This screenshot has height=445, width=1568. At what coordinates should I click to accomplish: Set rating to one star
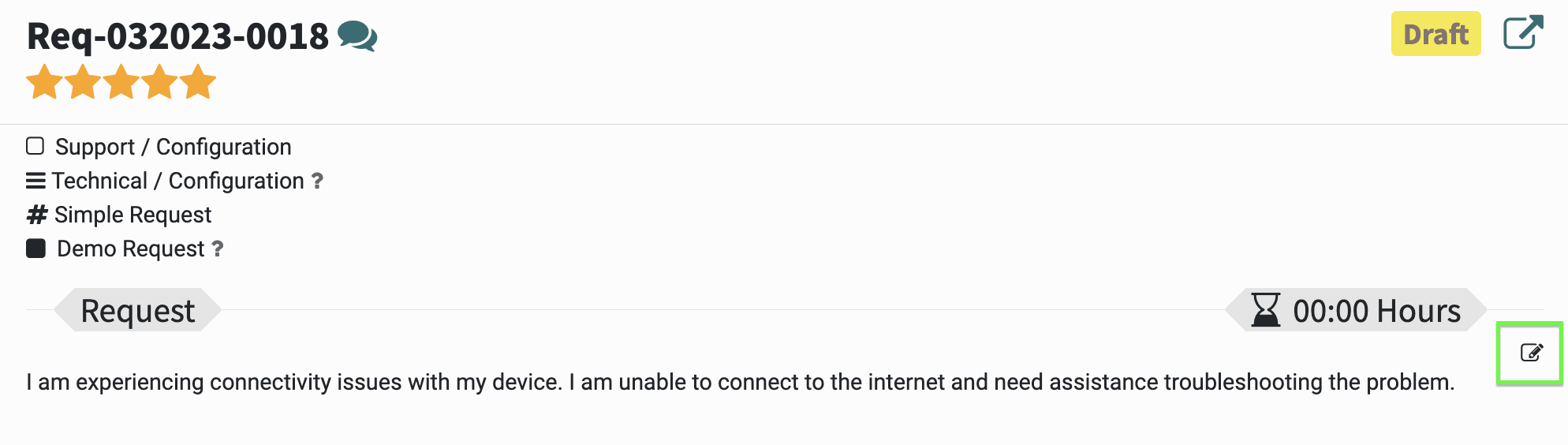pyautogui.click(x=45, y=82)
